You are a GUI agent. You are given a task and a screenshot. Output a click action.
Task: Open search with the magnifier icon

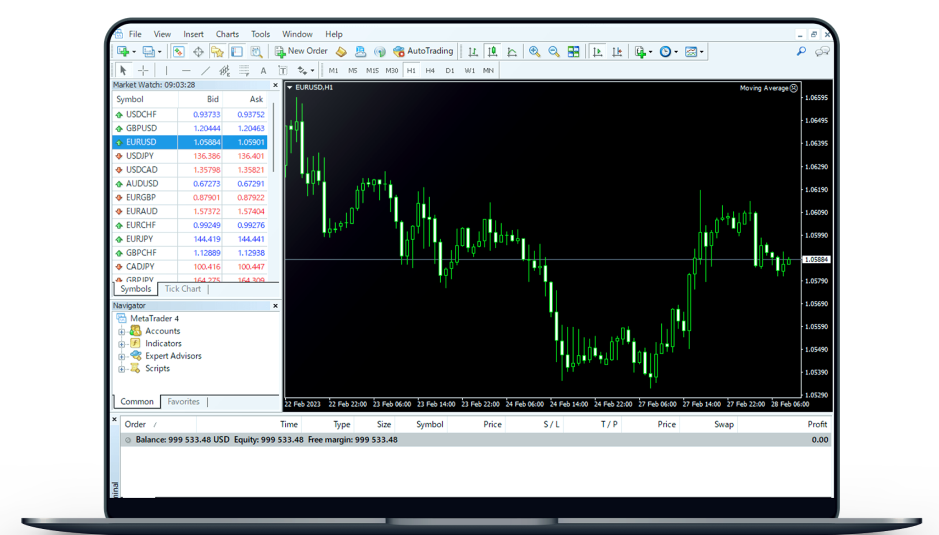(801, 52)
